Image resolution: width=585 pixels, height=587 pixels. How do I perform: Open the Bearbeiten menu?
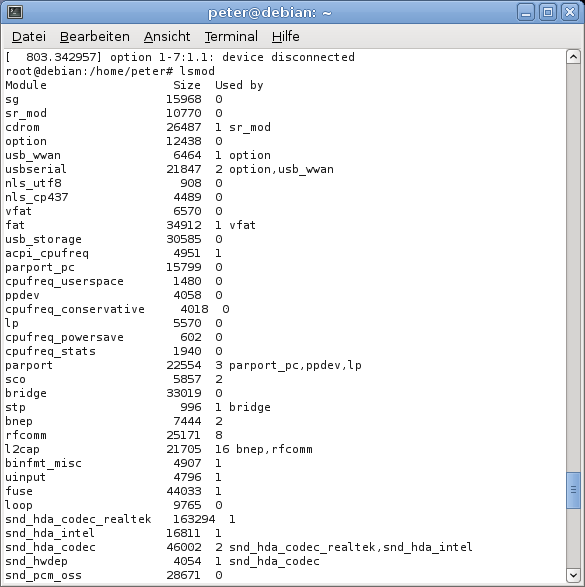coord(95,37)
